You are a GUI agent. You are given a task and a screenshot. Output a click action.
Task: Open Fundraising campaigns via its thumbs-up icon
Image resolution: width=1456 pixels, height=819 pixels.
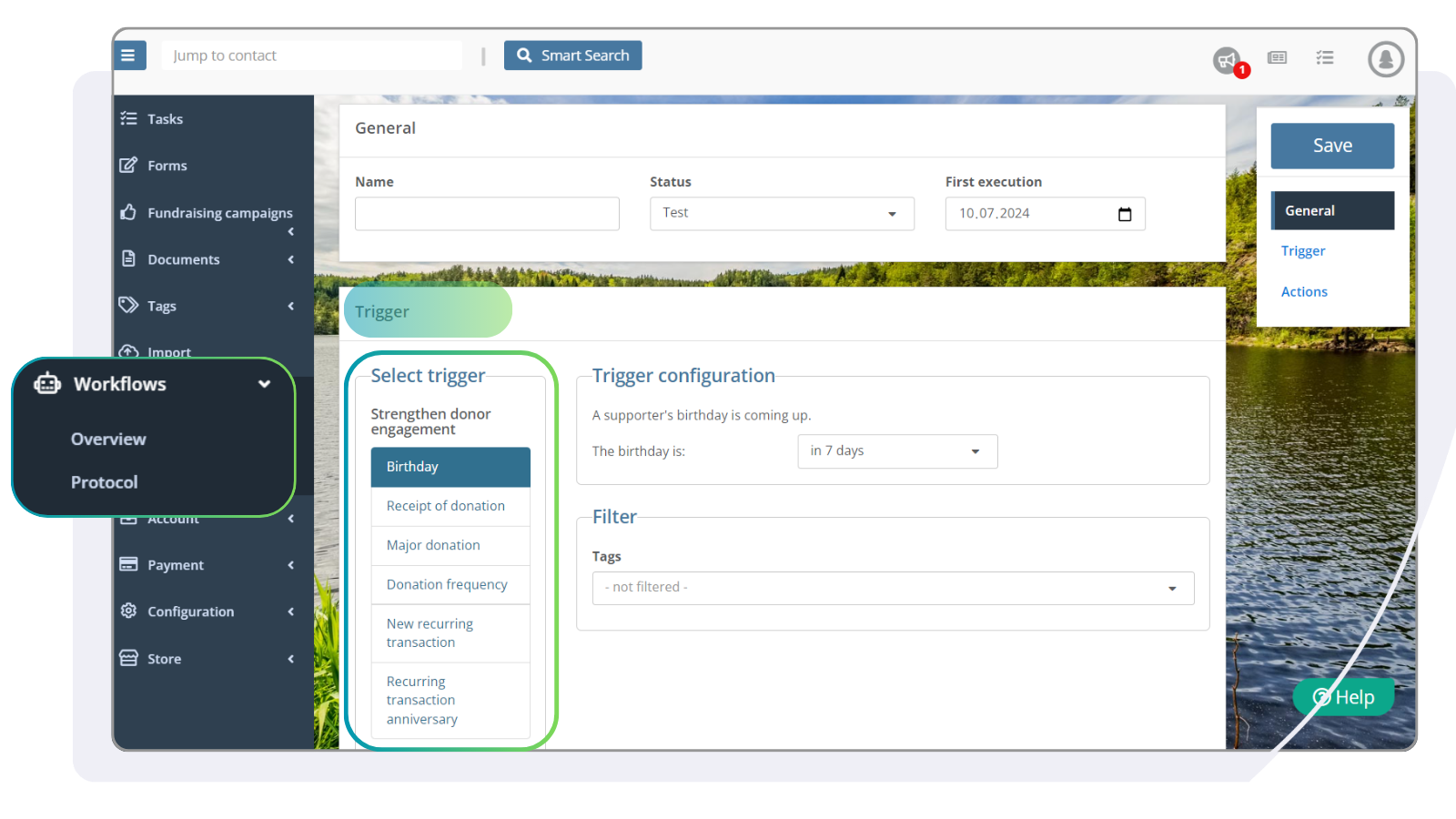click(x=129, y=212)
